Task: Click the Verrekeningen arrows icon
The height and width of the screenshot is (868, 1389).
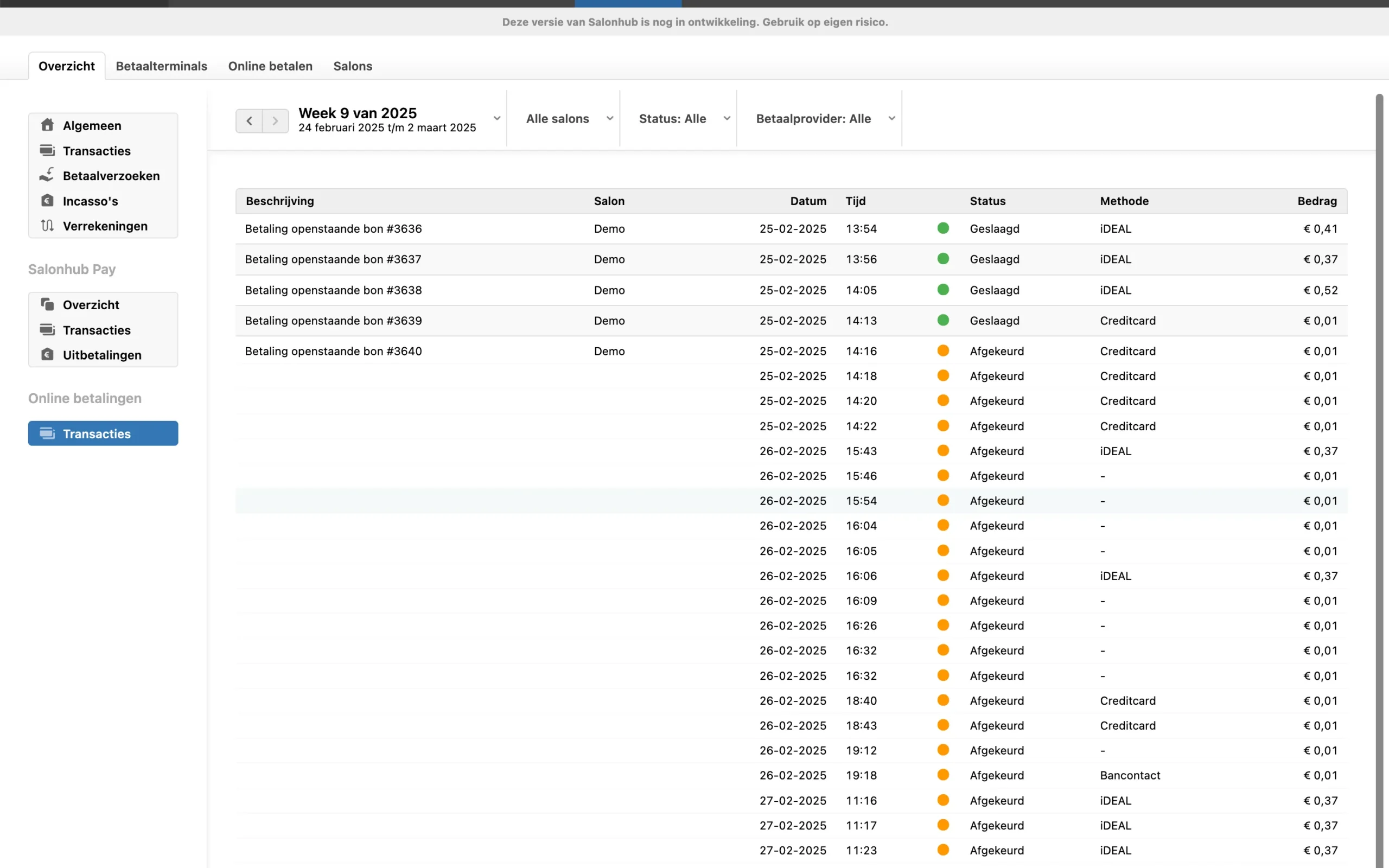Action: pos(48,226)
